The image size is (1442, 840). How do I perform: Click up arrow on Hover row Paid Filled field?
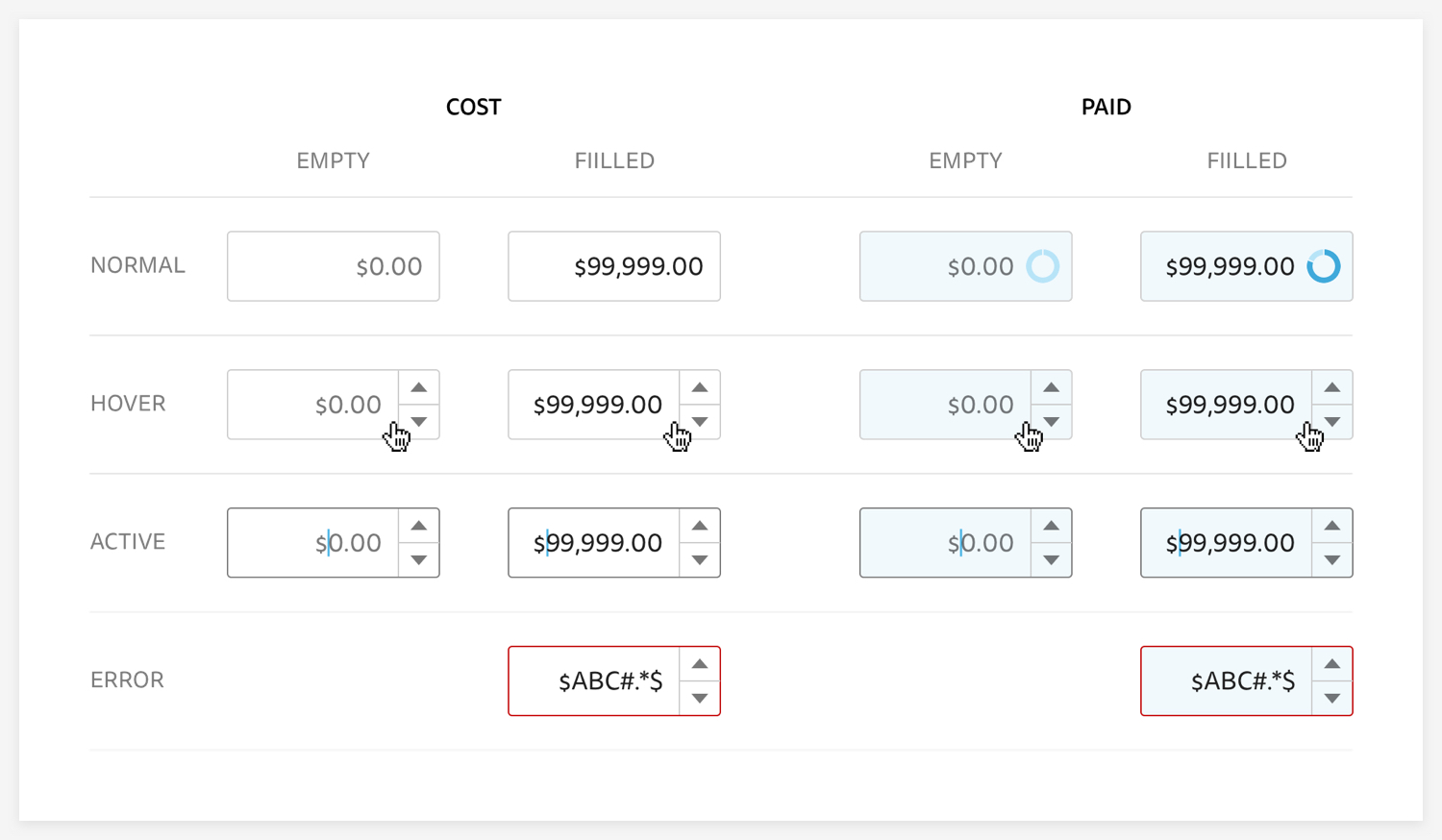coord(1332,387)
